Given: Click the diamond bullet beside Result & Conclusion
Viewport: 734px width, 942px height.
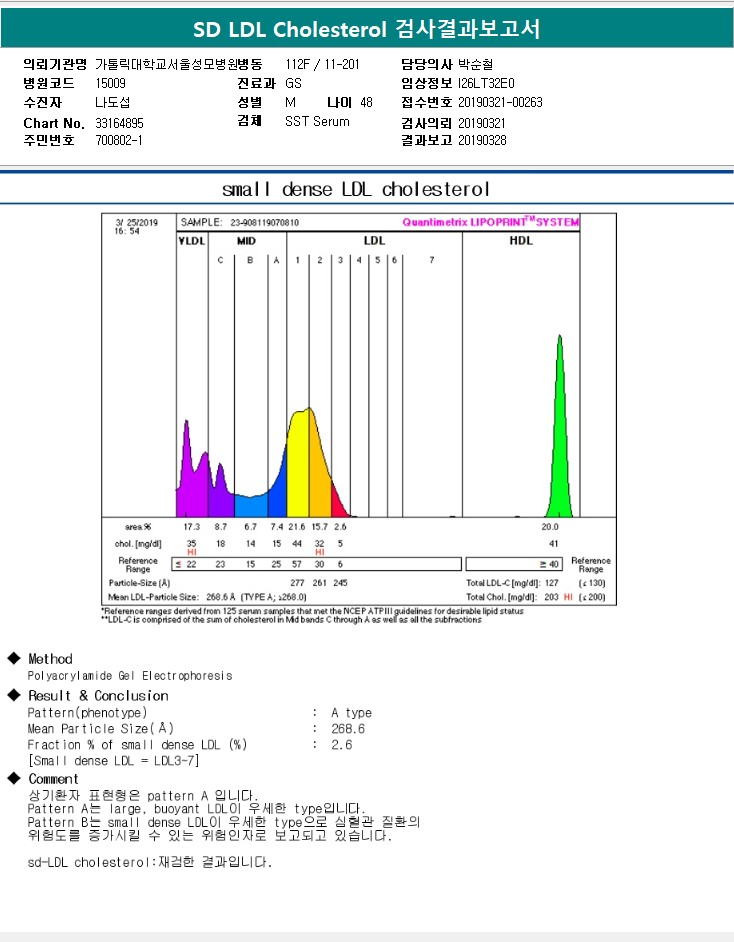Looking at the screenshot, I should point(14,695).
